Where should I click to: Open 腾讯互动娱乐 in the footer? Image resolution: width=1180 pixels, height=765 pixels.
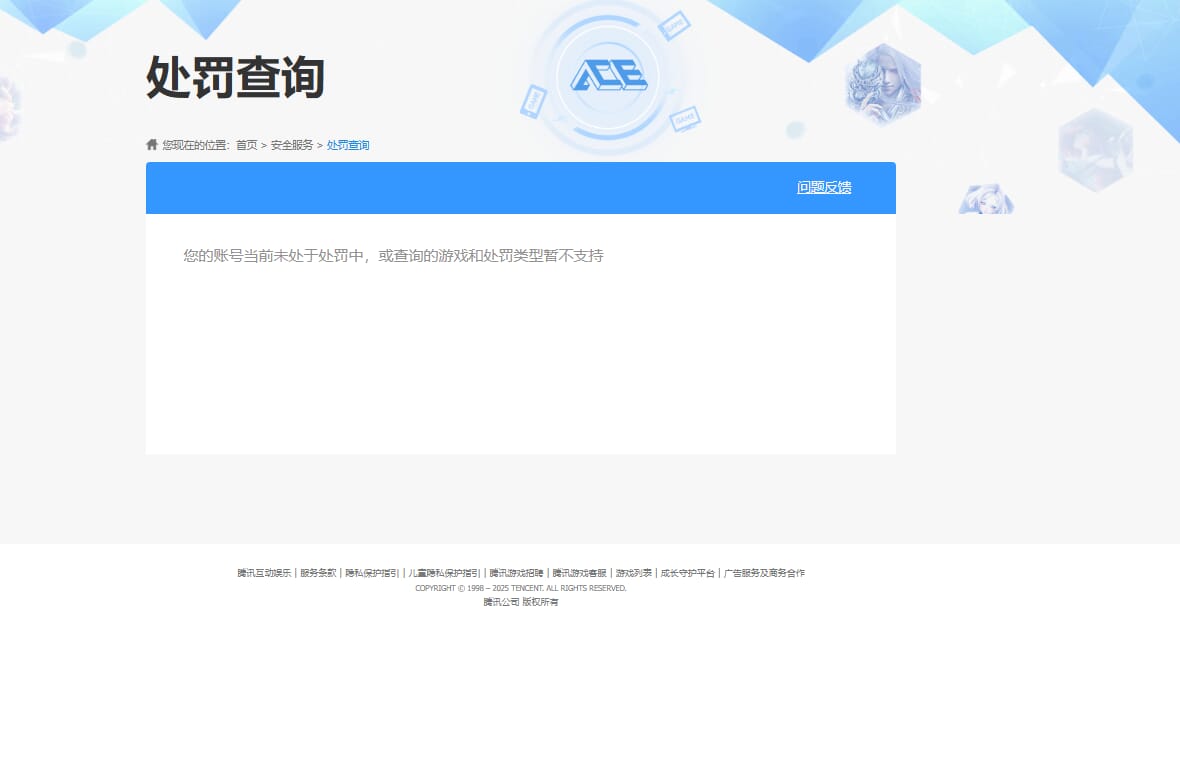264,572
